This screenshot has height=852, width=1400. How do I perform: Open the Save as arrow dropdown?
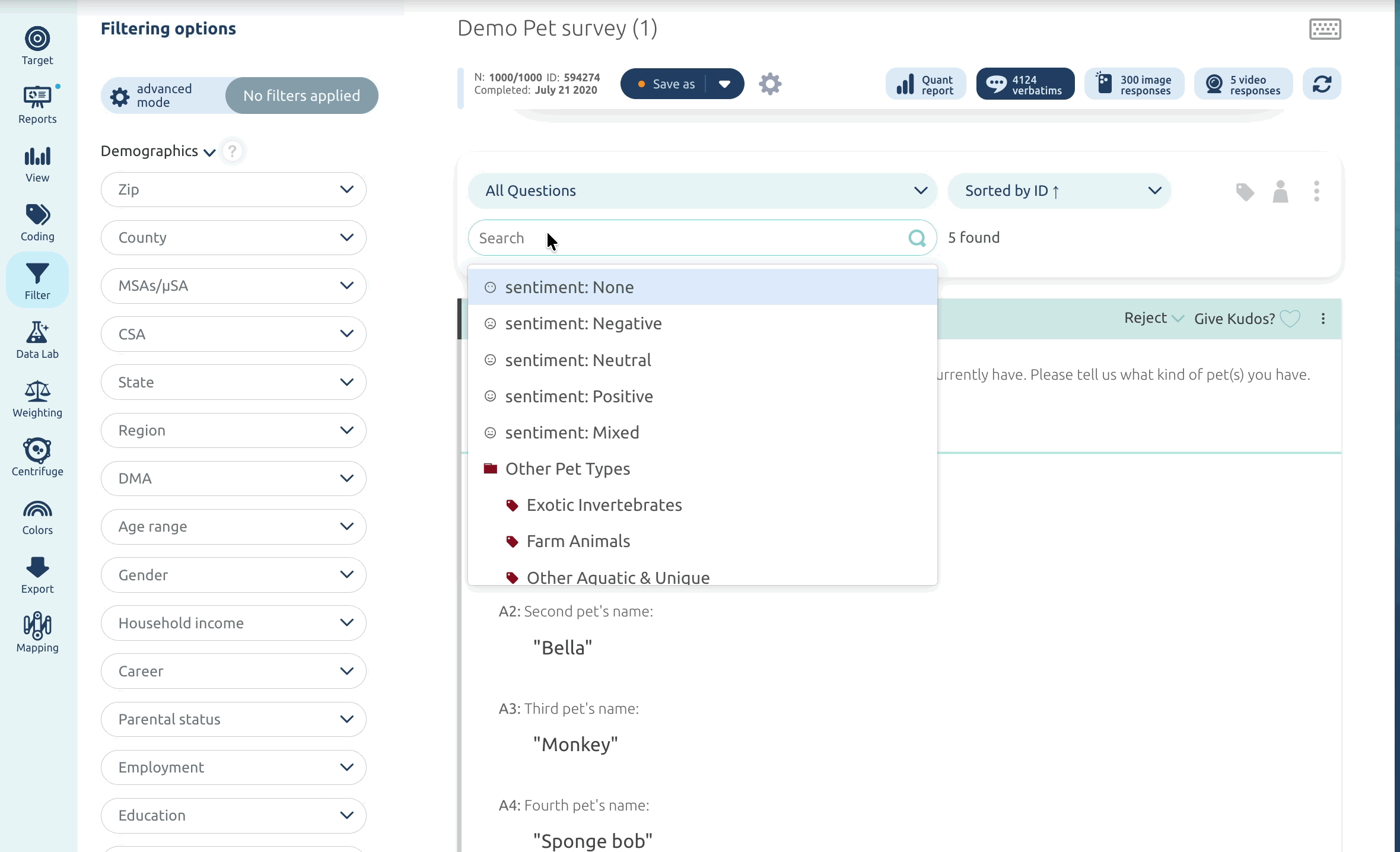[724, 84]
